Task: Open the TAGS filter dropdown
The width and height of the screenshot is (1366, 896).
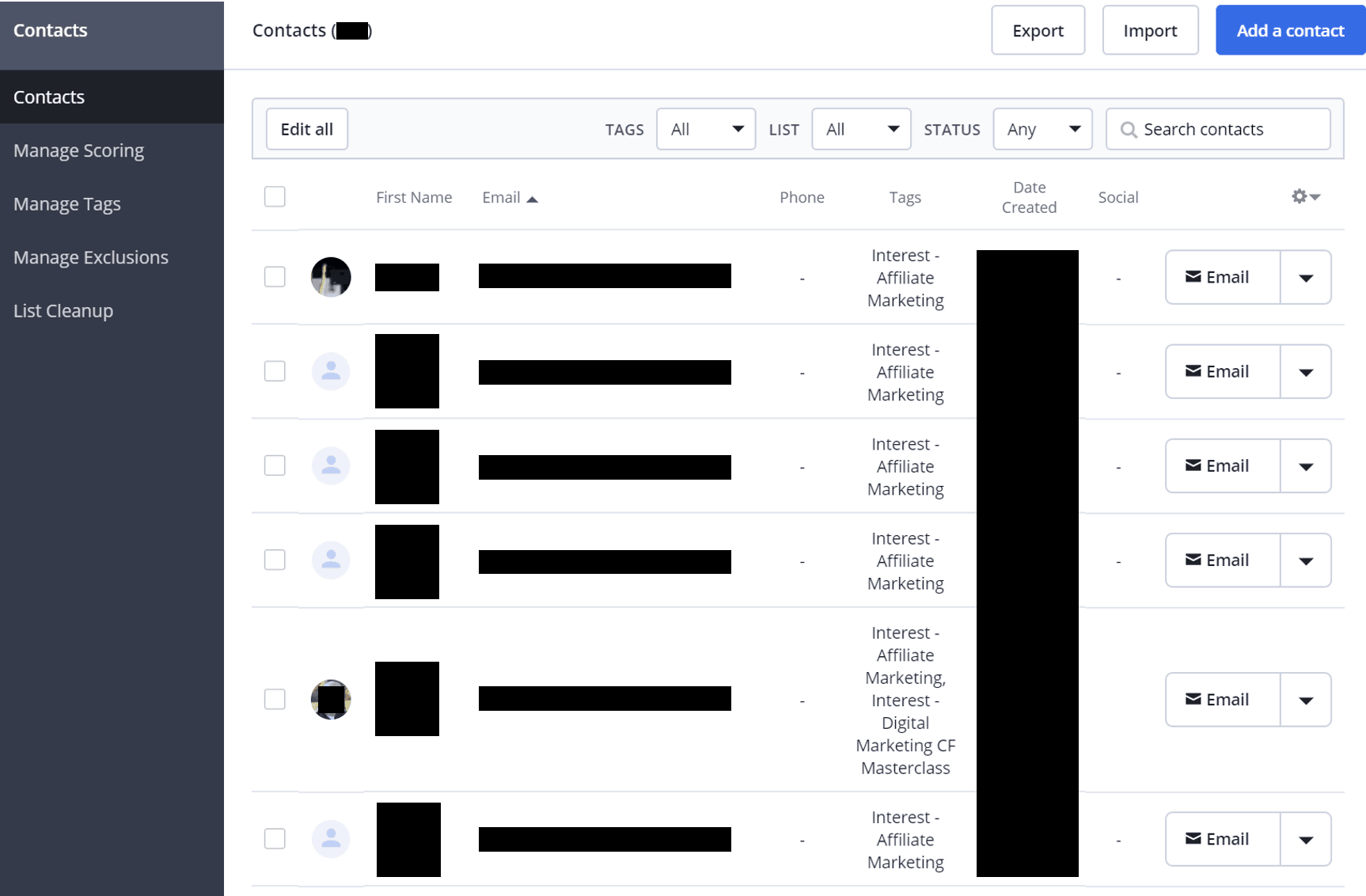Action: coord(705,129)
